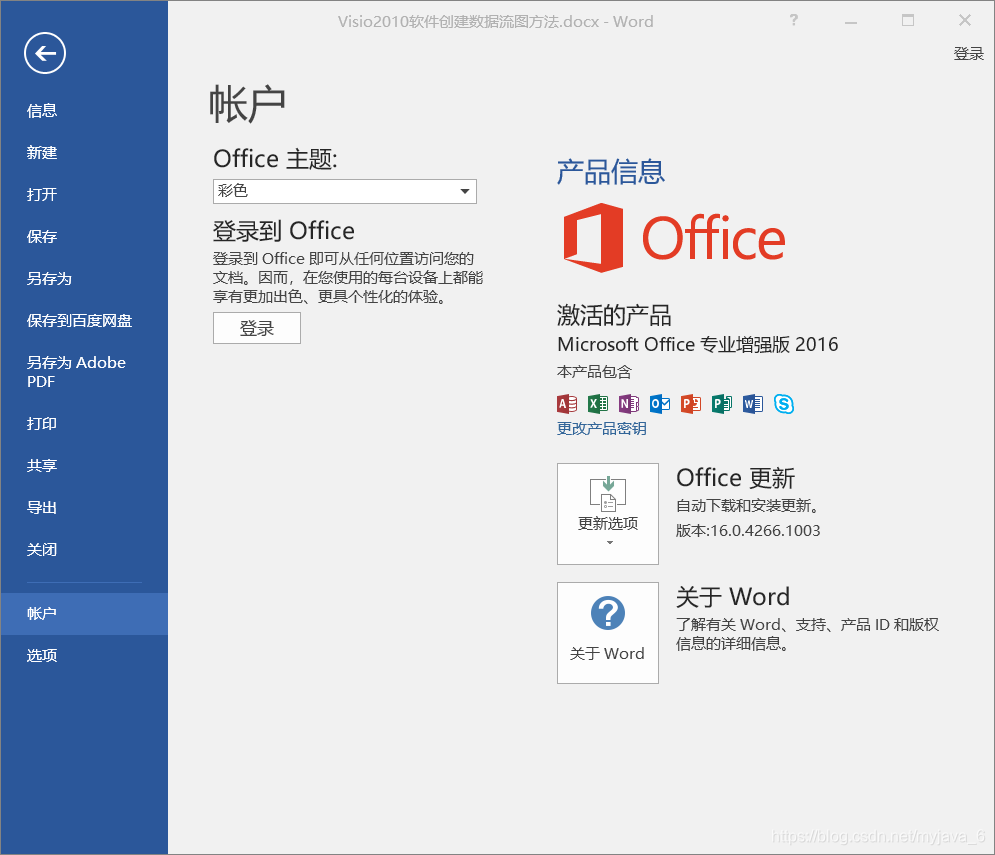The height and width of the screenshot is (855, 995).
Task: Open the Office theme dropdown
Action: pyautogui.click(x=345, y=191)
